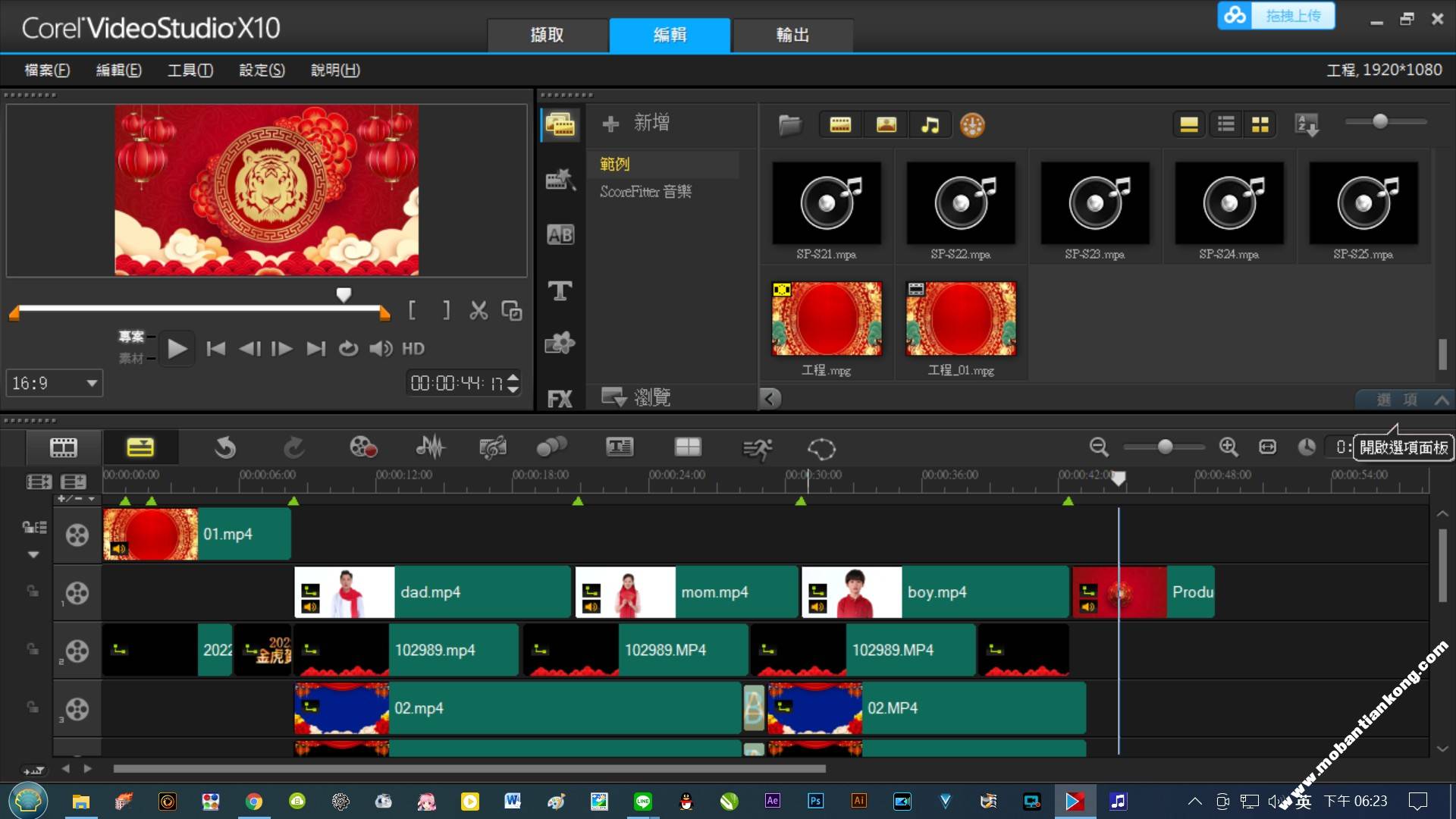Click the orange film reel library icon

[972, 125]
